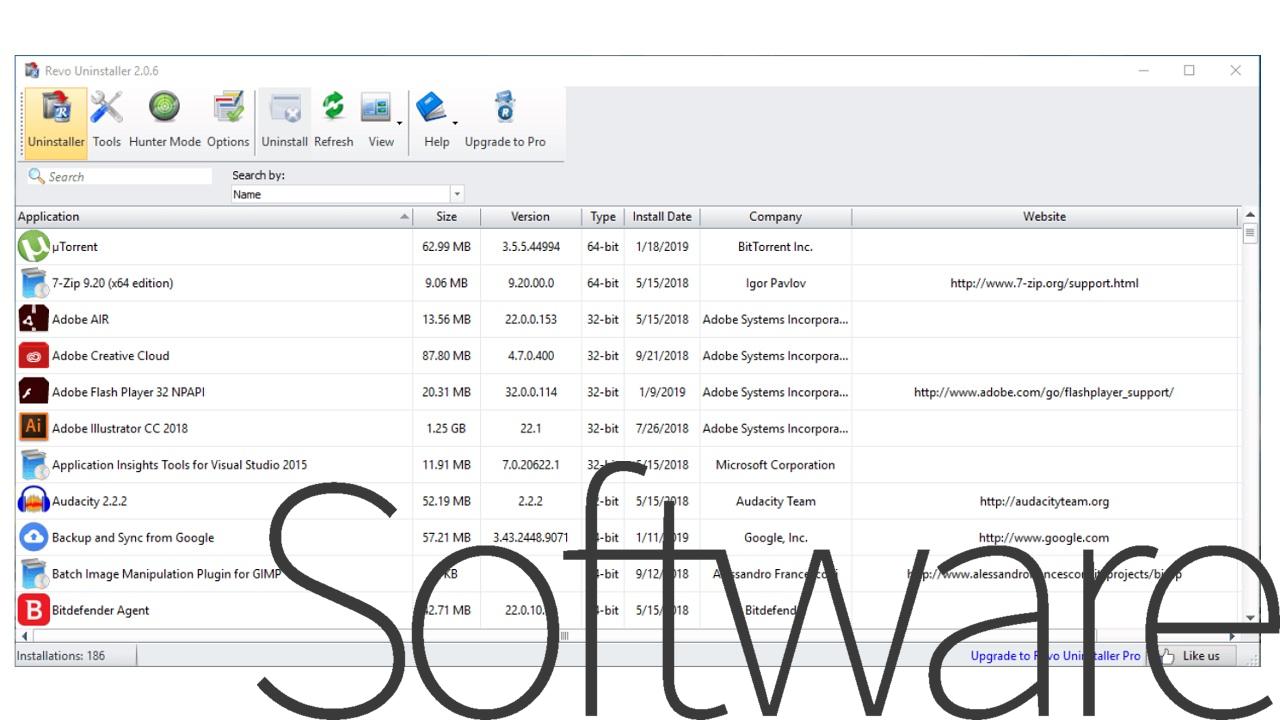Select the Application Insights Tools icon
1280x720 pixels.
pos(34,465)
